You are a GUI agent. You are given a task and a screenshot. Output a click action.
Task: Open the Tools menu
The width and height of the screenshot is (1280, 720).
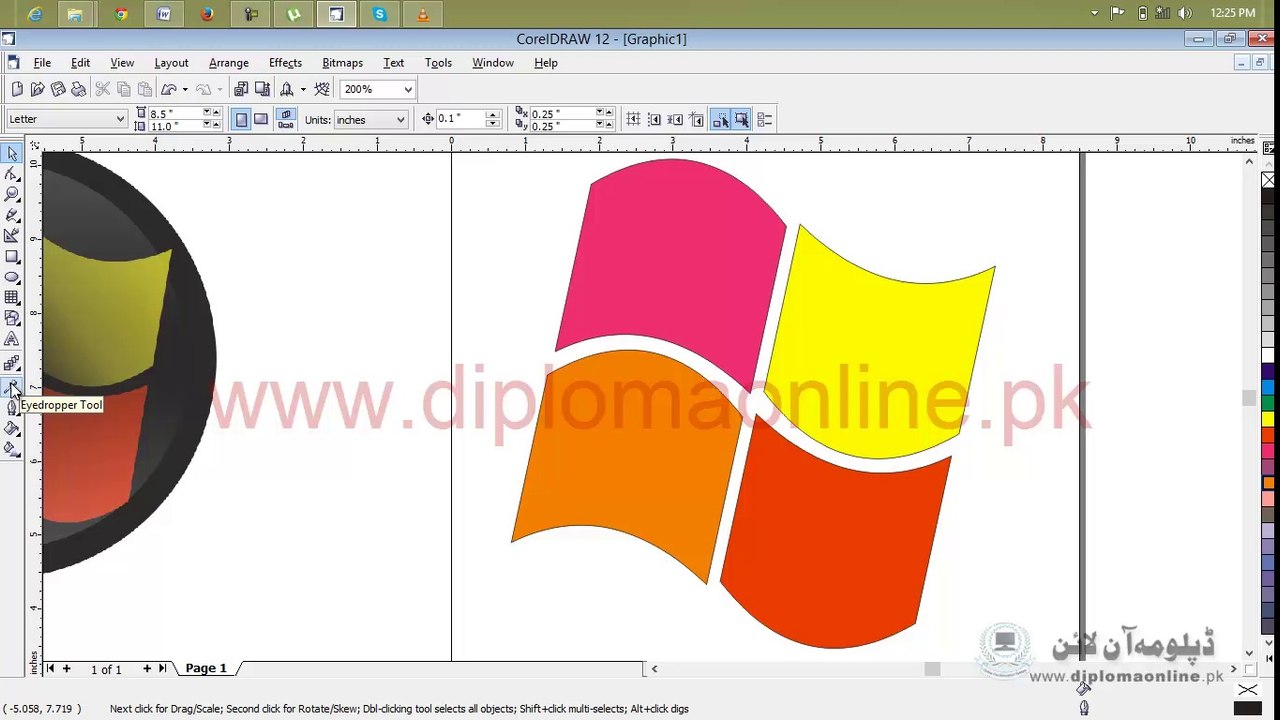click(438, 63)
